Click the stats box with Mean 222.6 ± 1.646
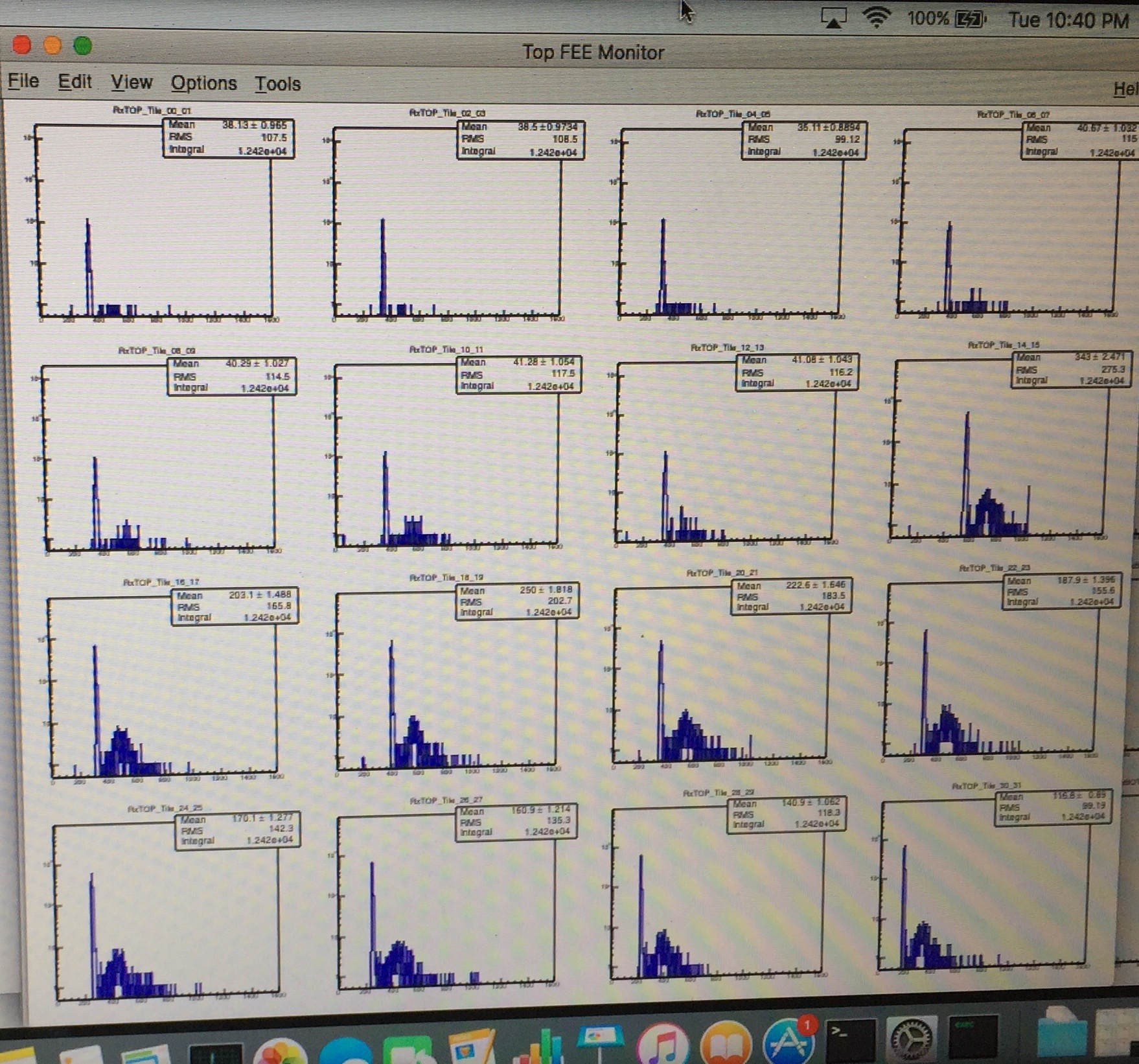Image resolution: width=1139 pixels, height=1064 pixels. (x=792, y=596)
